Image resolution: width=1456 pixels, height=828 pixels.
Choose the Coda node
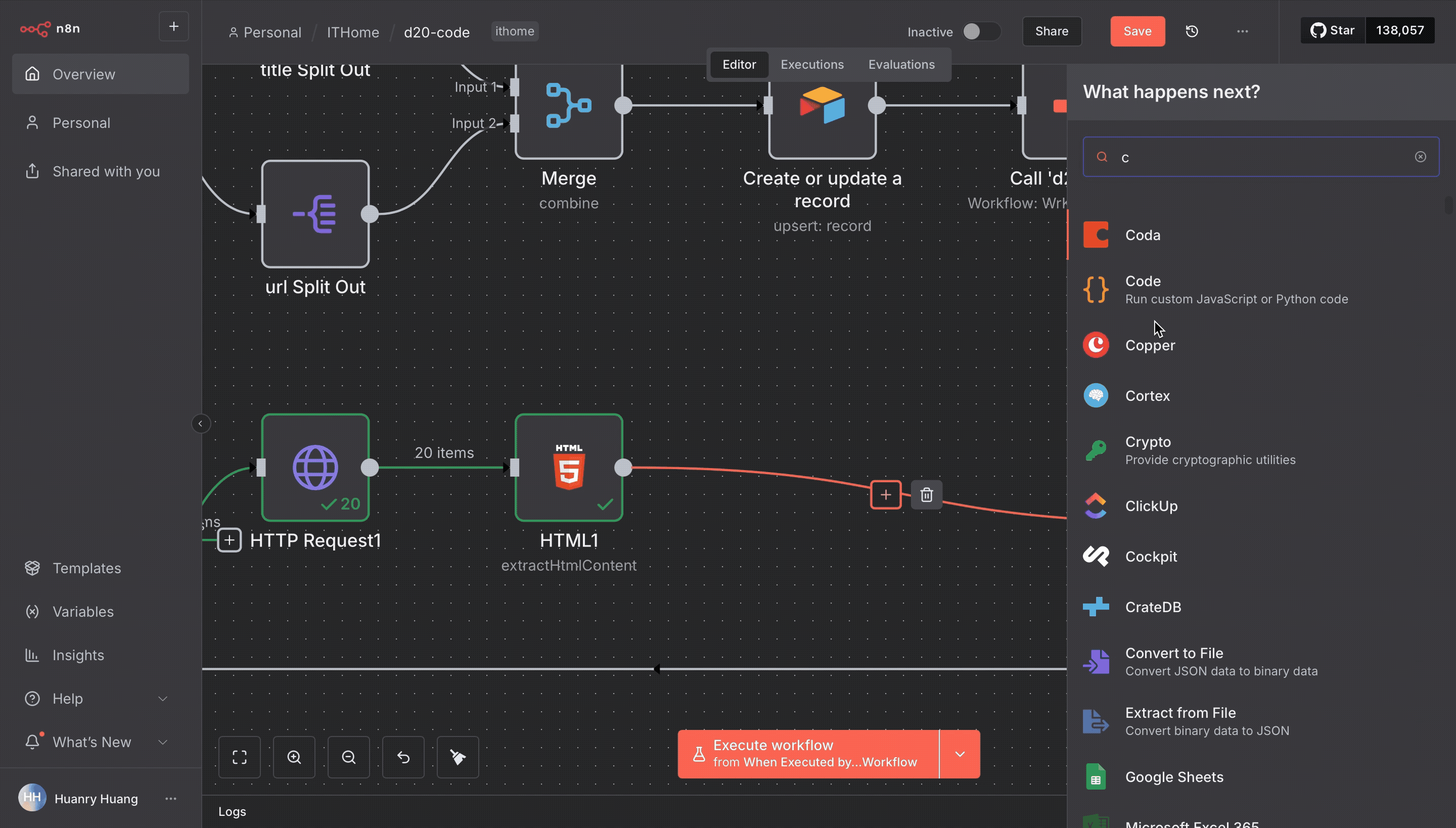(x=1261, y=235)
